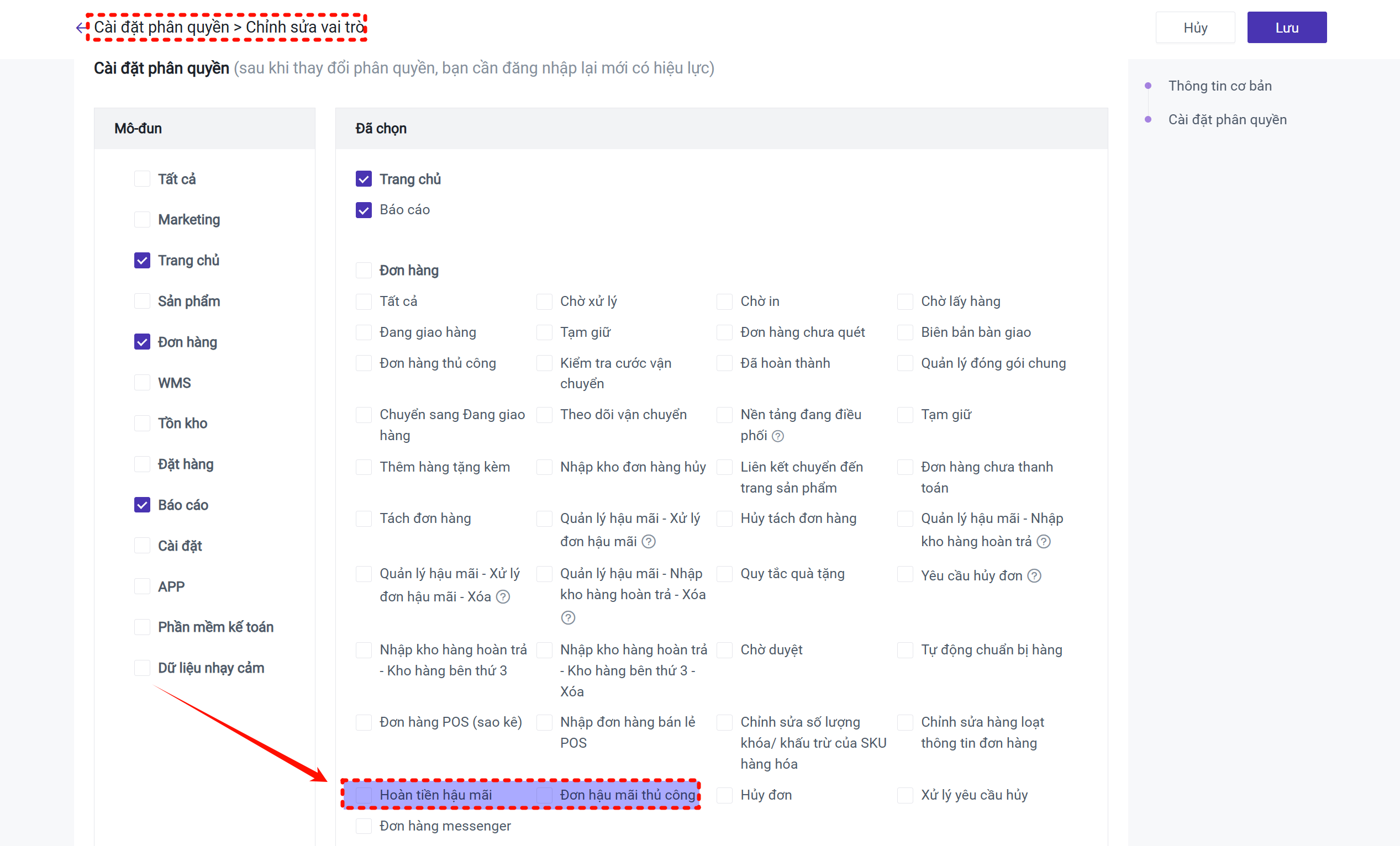Jump to Cài đặt phân quyền section
Viewport: 1400px width, 846px height.
(x=1227, y=119)
